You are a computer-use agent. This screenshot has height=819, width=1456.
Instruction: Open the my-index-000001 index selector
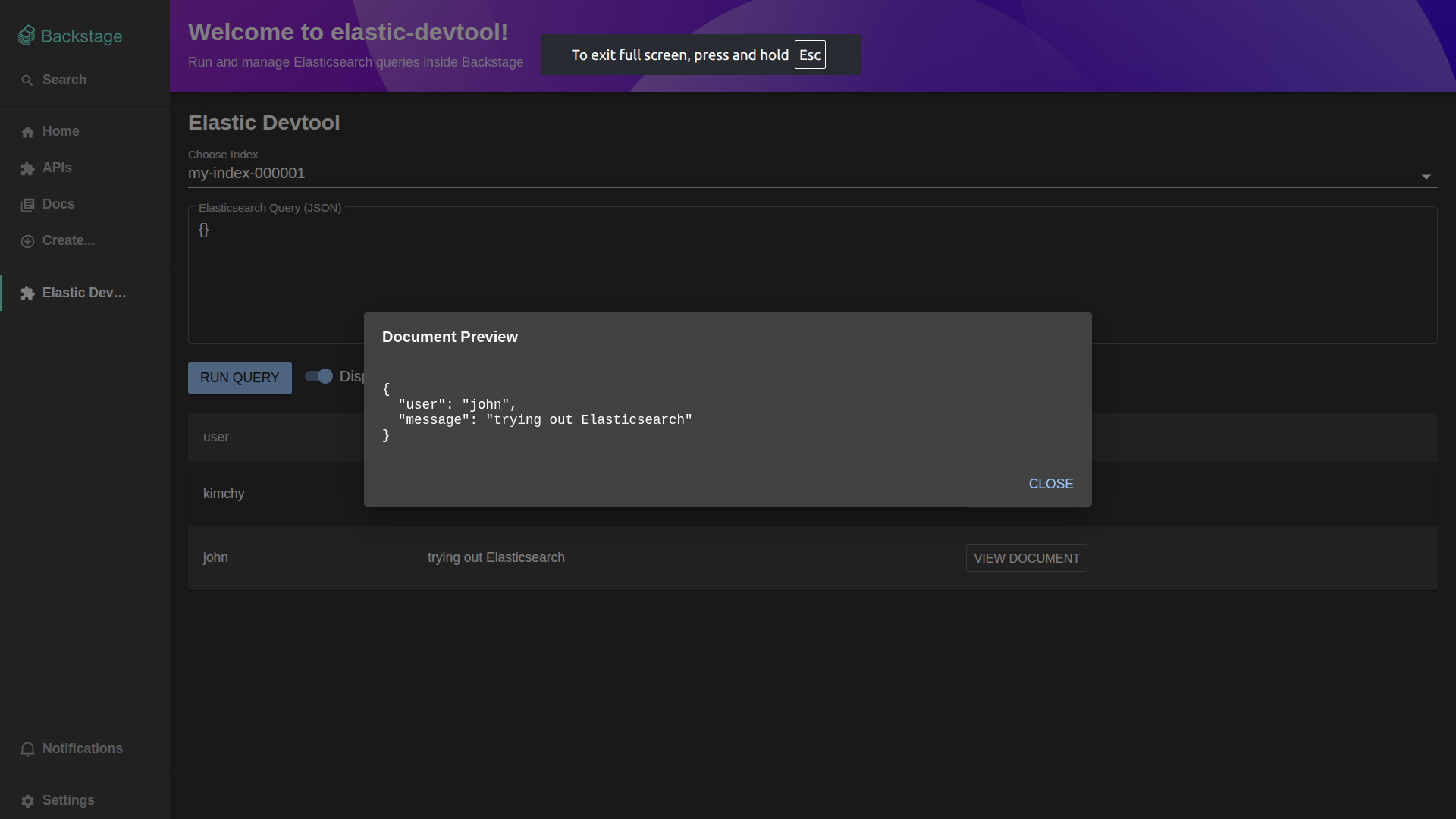click(812, 174)
